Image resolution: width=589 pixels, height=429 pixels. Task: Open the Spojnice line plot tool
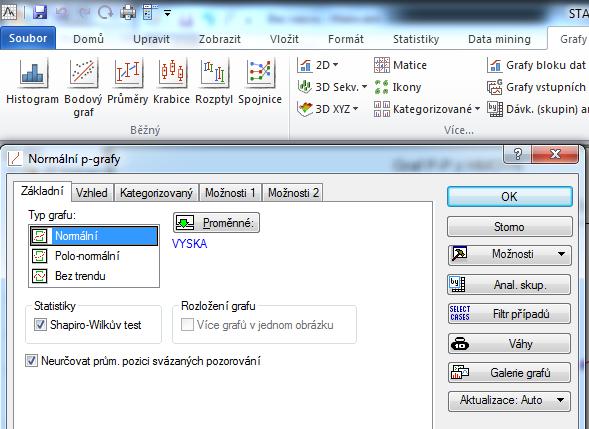pos(260,82)
